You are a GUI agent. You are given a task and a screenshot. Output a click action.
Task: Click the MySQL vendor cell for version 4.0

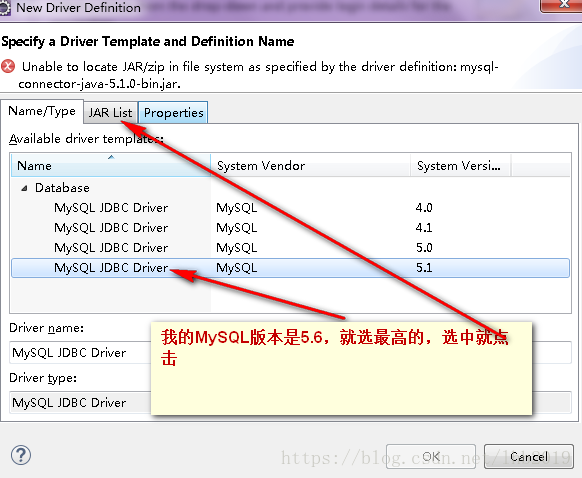[x=236, y=207]
